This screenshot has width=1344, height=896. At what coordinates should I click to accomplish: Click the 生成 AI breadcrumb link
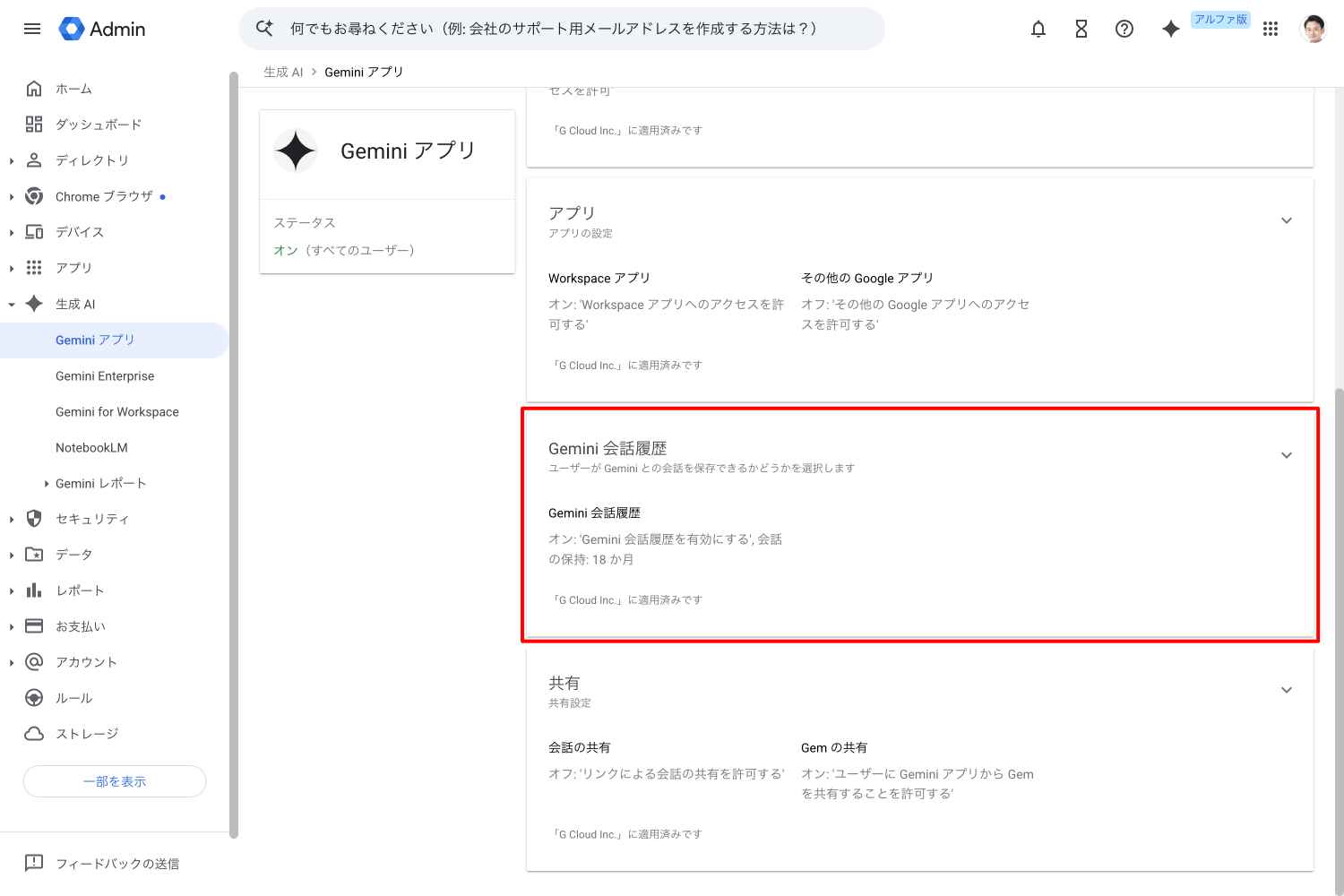(283, 72)
